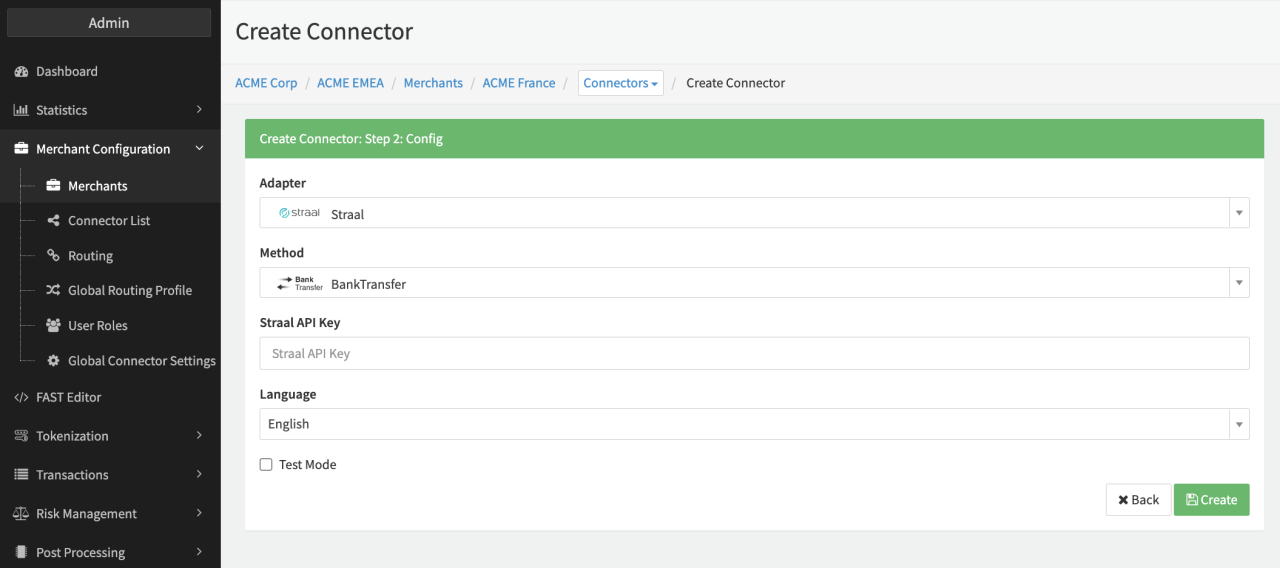Click the Global Routing Profile shuffle icon
The image size is (1280, 568).
(54, 291)
